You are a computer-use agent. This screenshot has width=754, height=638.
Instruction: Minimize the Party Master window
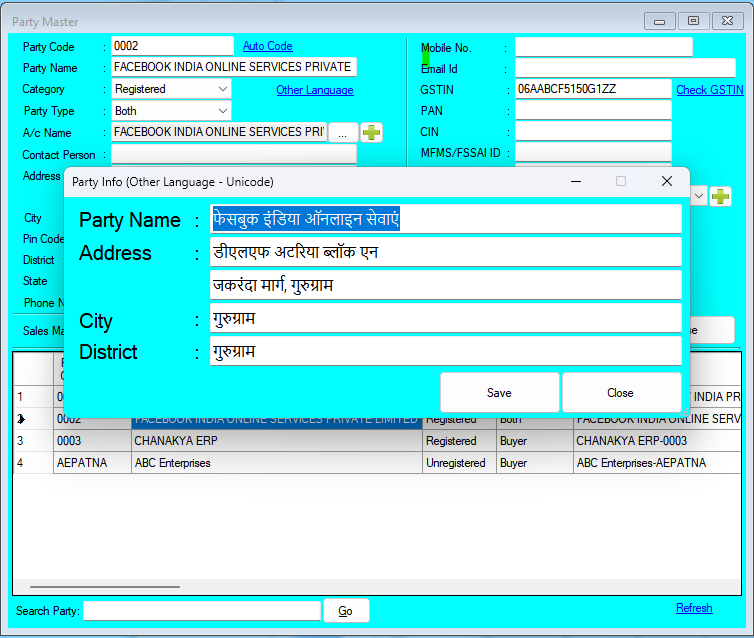[659, 21]
